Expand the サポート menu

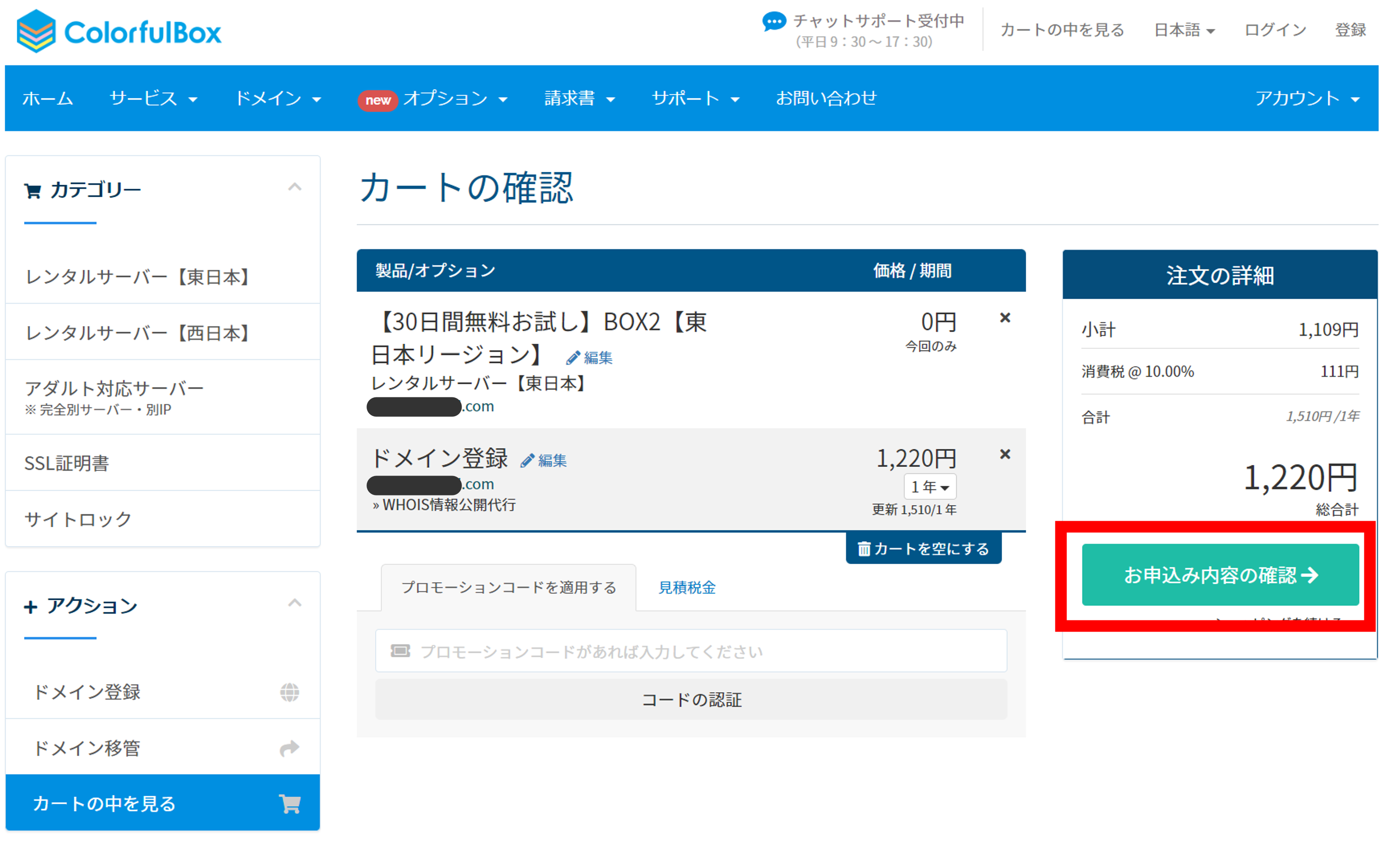695,98
